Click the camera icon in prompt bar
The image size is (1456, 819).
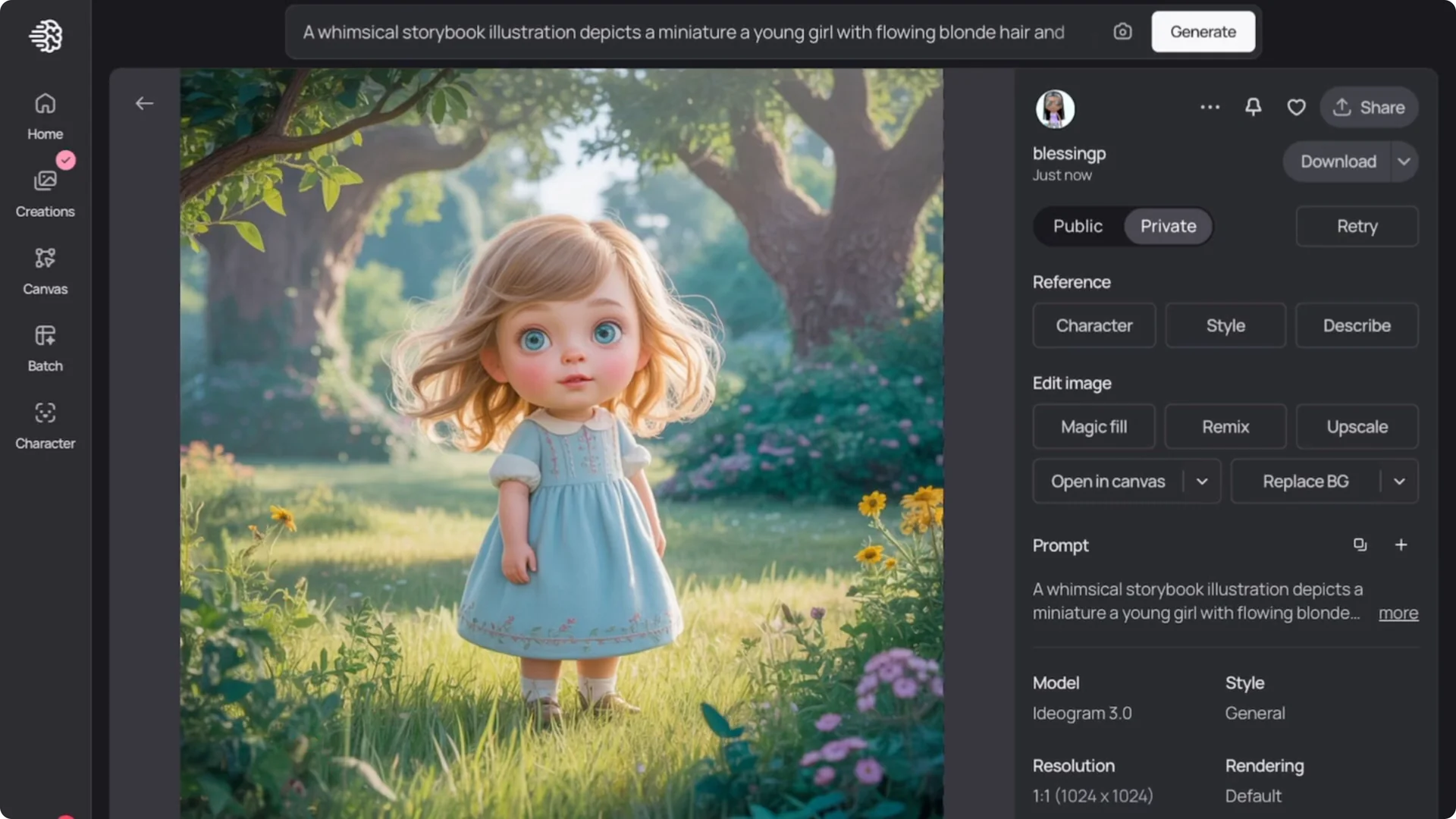(1122, 32)
